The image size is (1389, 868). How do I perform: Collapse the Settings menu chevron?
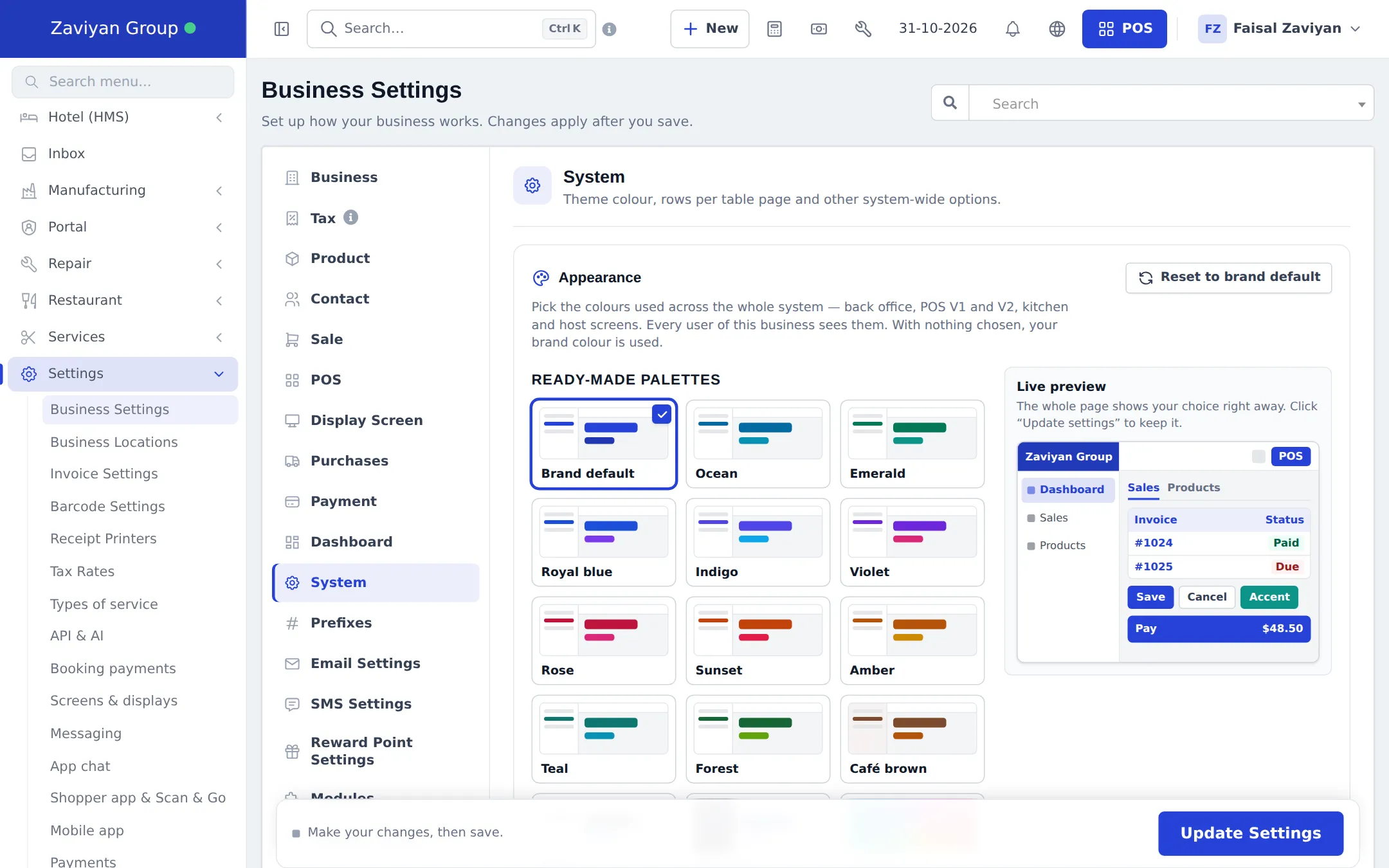pos(219,374)
